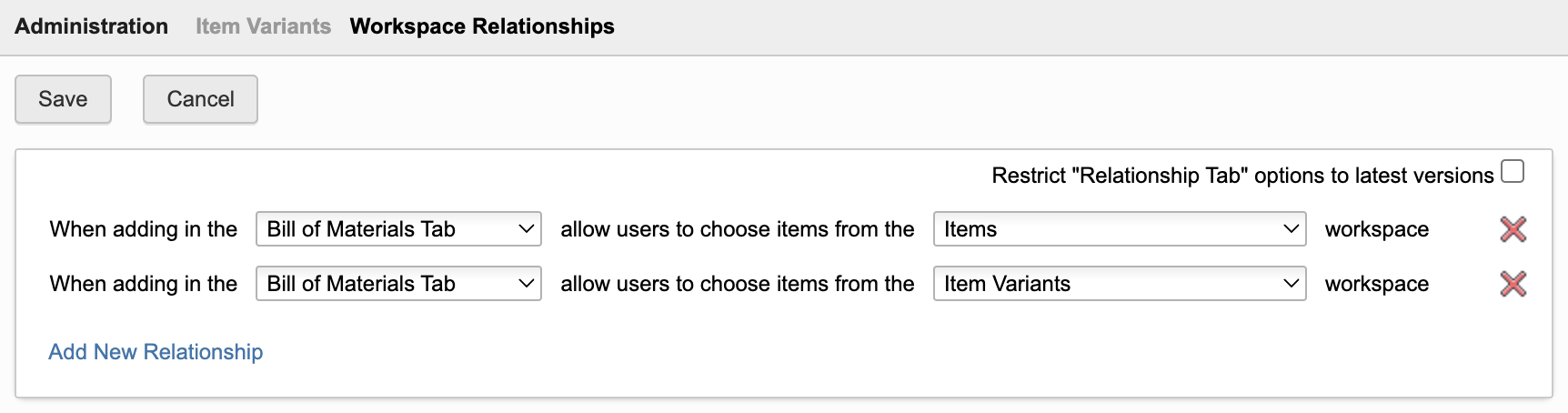Click first row's 'allow users to choose' text

coord(737,229)
